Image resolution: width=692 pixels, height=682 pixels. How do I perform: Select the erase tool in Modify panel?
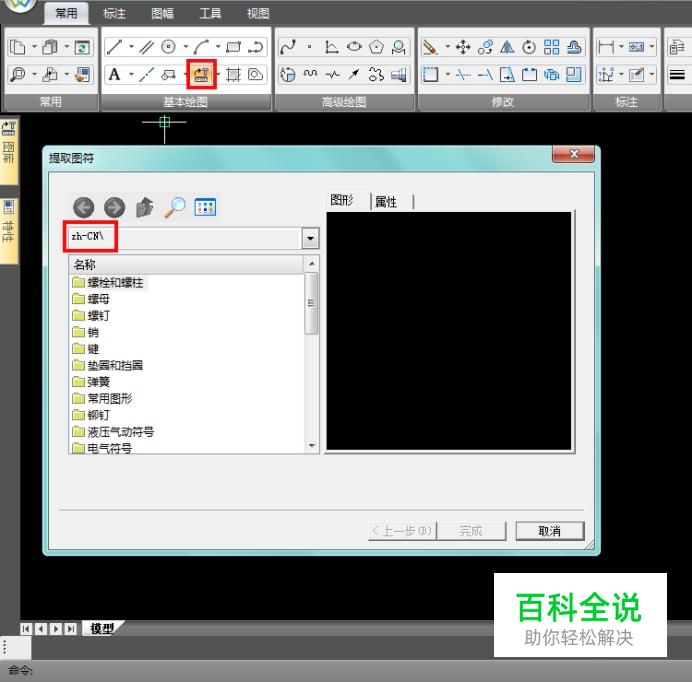click(x=430, y=47)
